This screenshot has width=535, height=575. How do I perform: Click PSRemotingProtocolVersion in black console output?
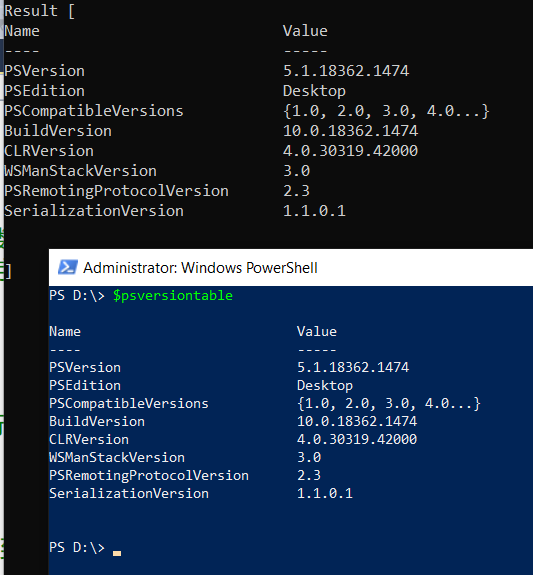point(116,191)
